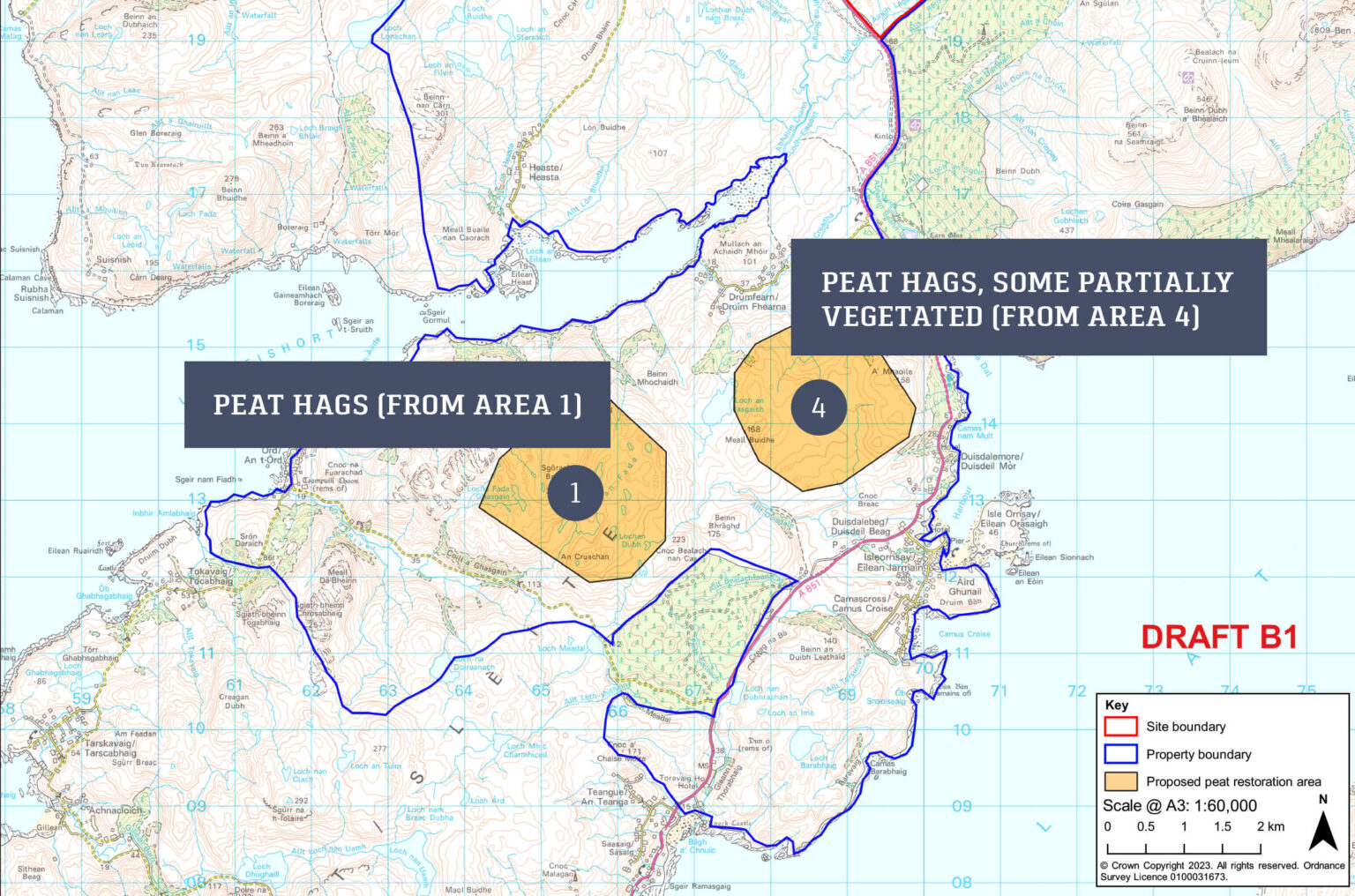Click the red Site boundary legend symbol
1355x896 pixels.
(1121, 727)
